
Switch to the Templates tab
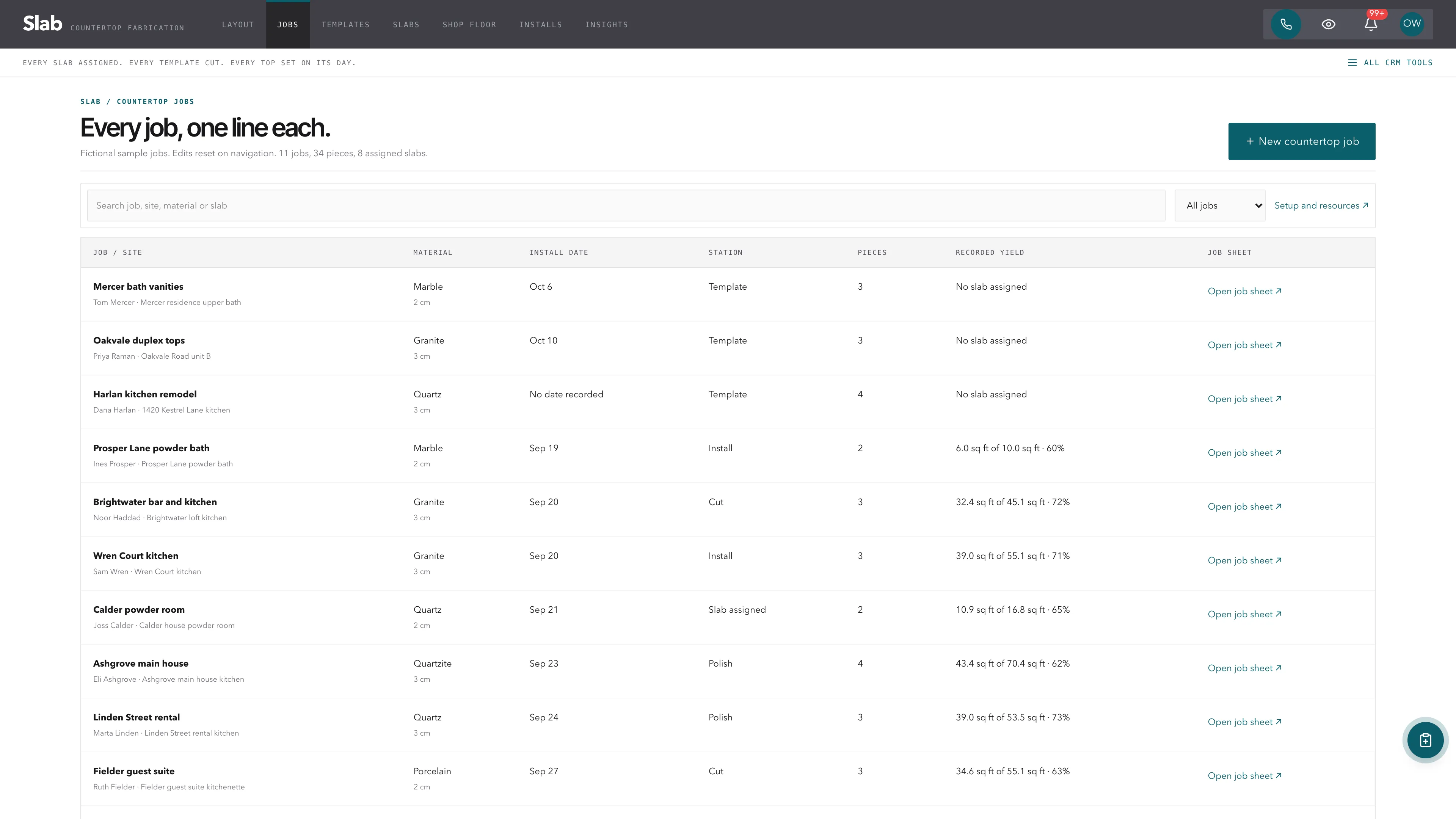(x=345, y=24)
